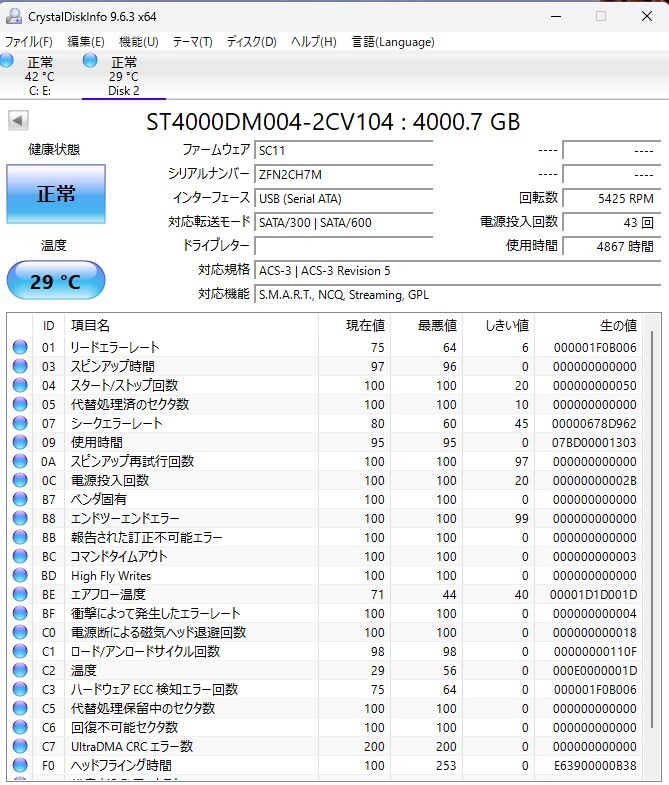
Task: Open the テーマ(T) menu
Action: click(x=192, y=42)
